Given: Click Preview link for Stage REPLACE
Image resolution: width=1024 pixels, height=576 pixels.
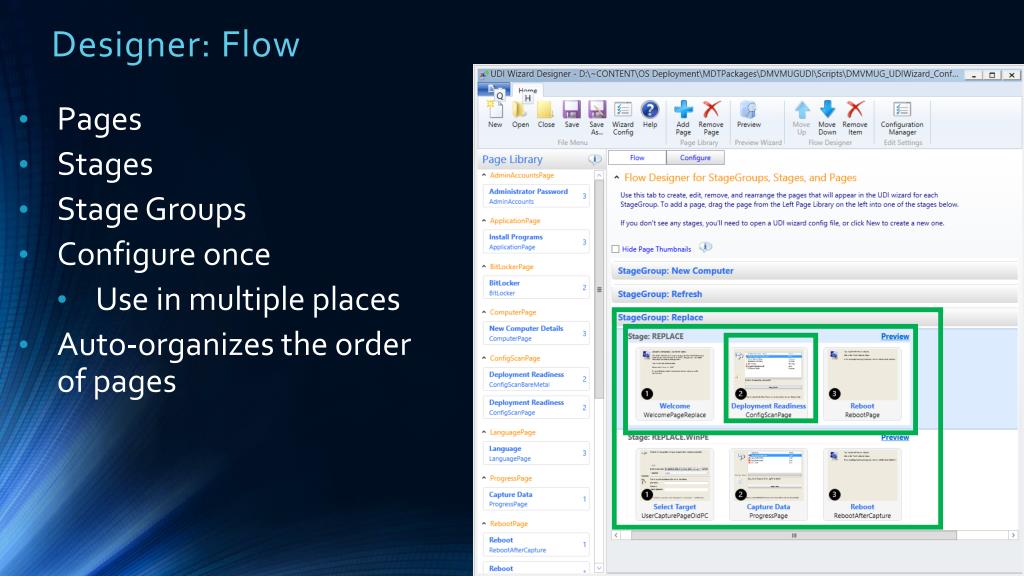Looking at the screenshot, I should tap(895, 336).
